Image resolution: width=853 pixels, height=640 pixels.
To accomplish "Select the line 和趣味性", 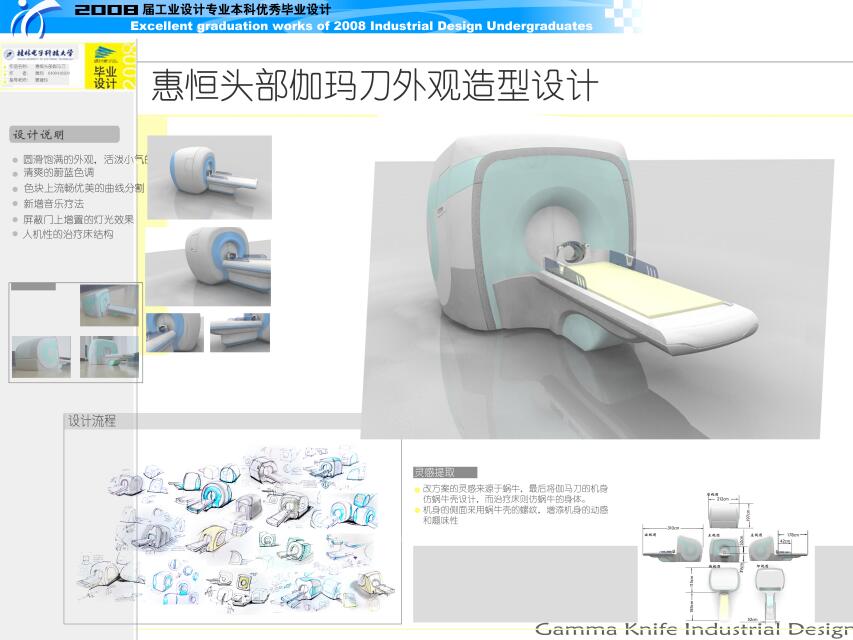I will click(x=441, y=520).
